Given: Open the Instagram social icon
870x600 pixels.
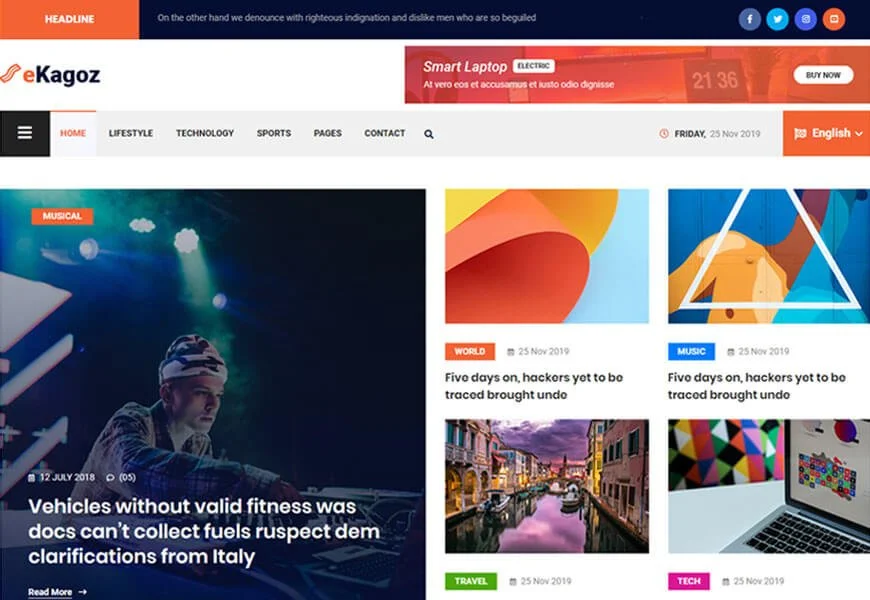Looking at the screenshot, I should 806,19.
